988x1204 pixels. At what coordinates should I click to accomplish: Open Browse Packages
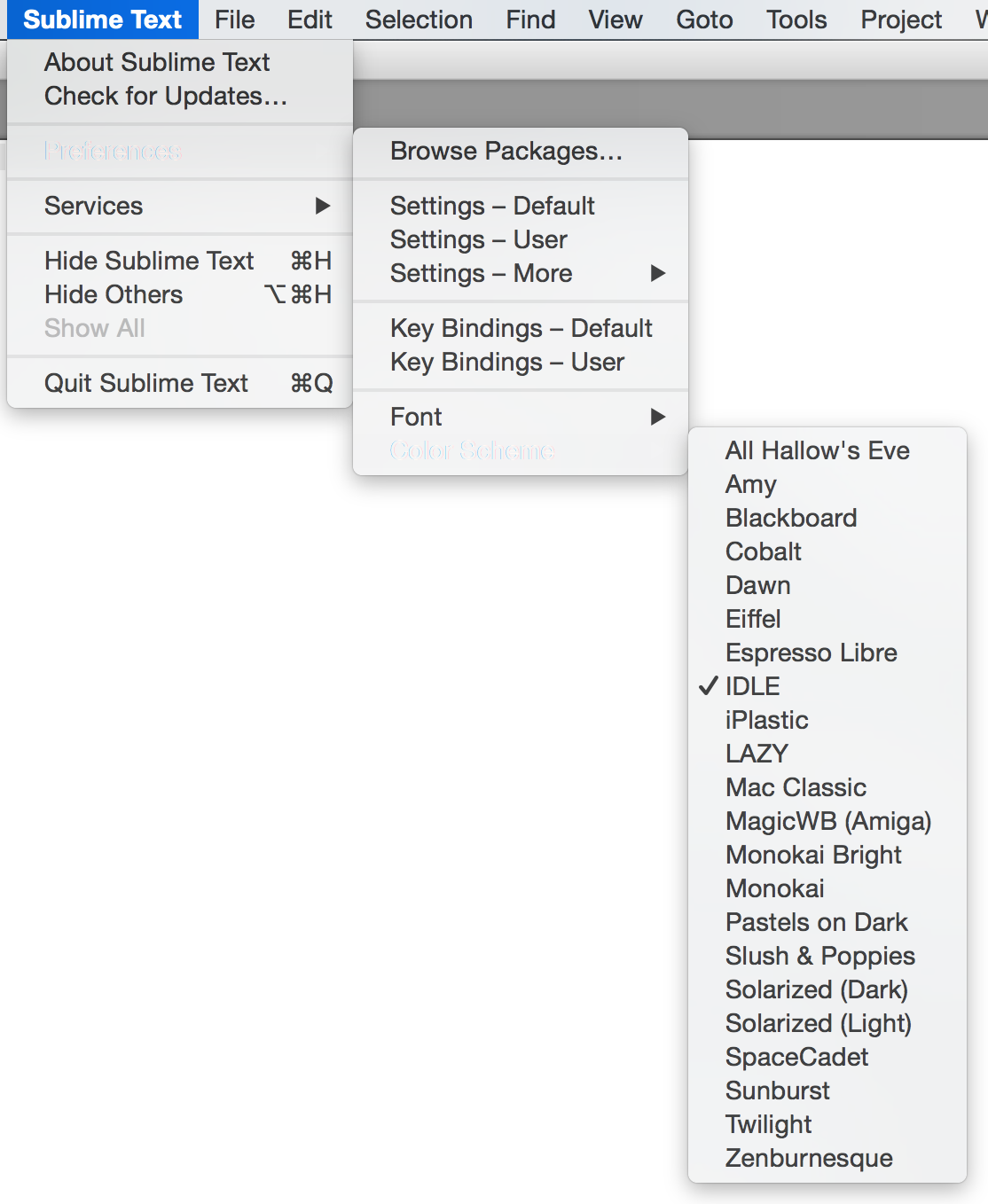(x=505, y=151)
